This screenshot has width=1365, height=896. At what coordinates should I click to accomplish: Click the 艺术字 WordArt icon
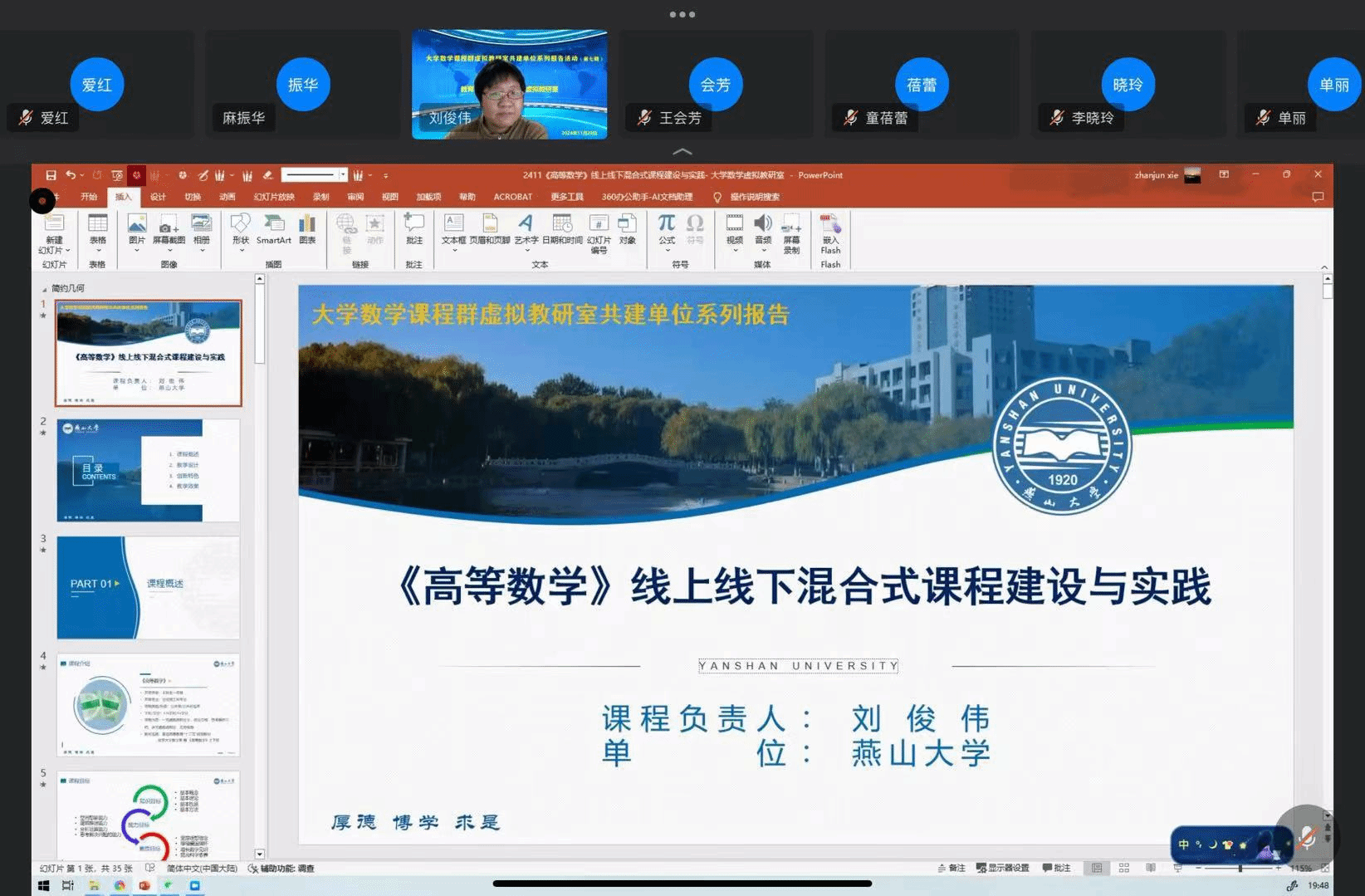[x=526, y=229]
